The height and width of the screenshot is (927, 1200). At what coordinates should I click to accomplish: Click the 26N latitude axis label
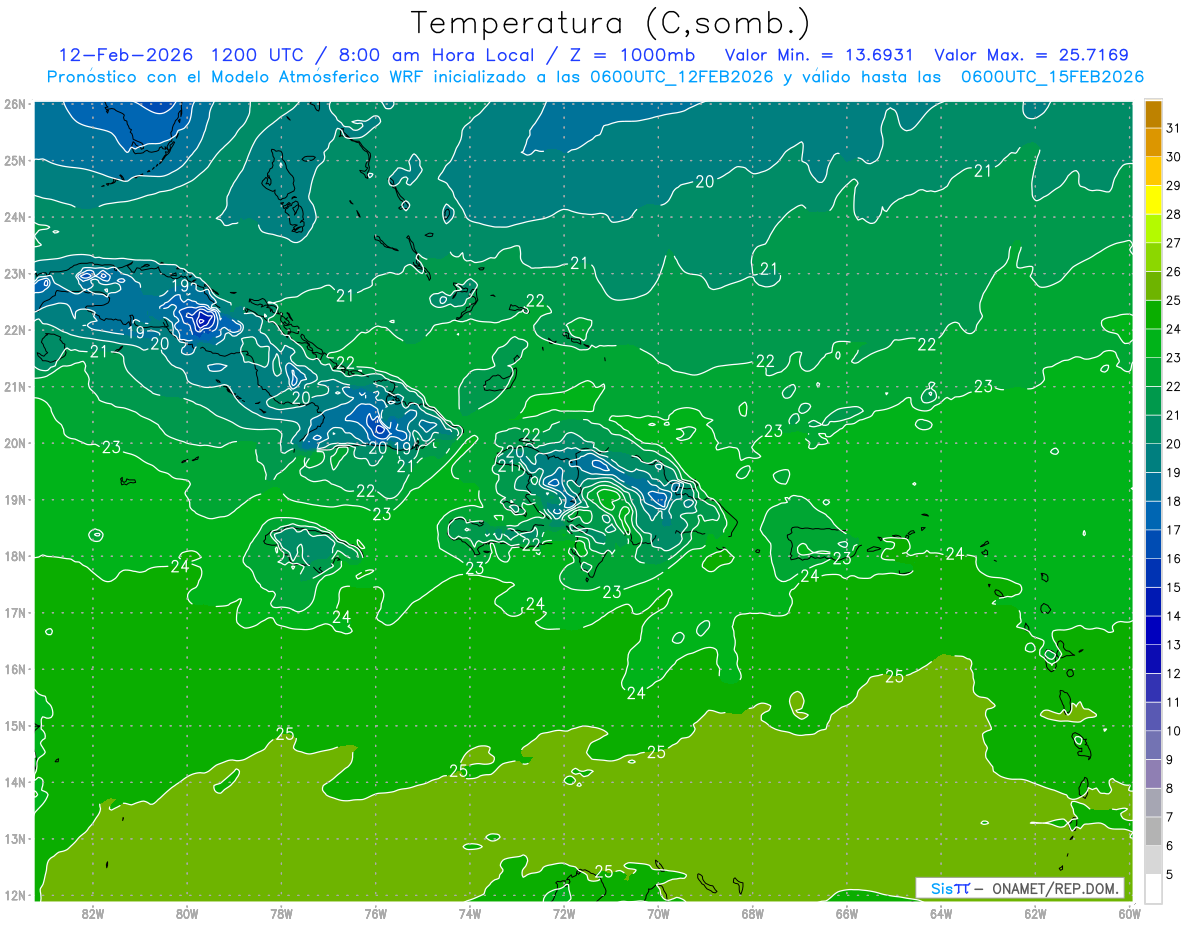coord(15,104)
